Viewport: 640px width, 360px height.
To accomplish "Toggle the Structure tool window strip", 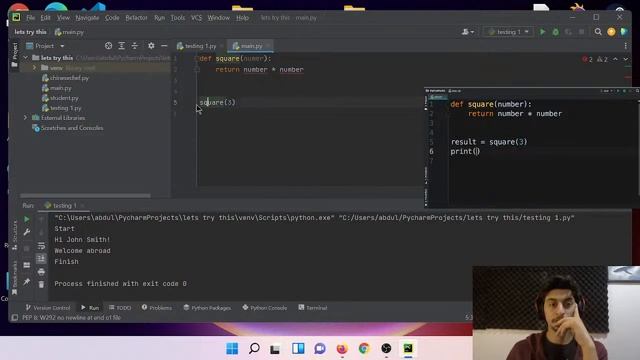I will pyautogui.click(x=15, y=236).
